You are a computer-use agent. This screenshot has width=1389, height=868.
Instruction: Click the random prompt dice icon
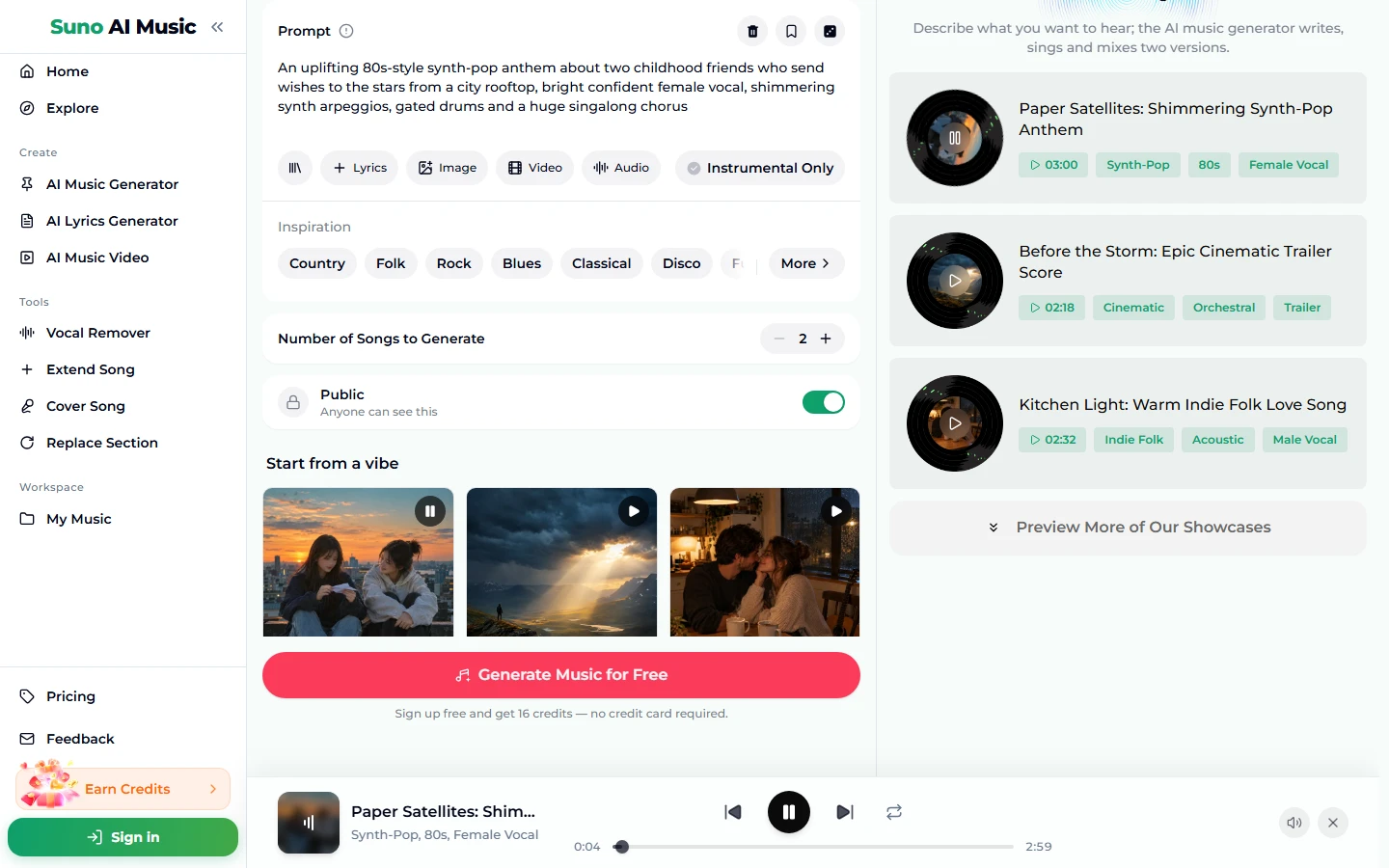[x=830, y=31]
